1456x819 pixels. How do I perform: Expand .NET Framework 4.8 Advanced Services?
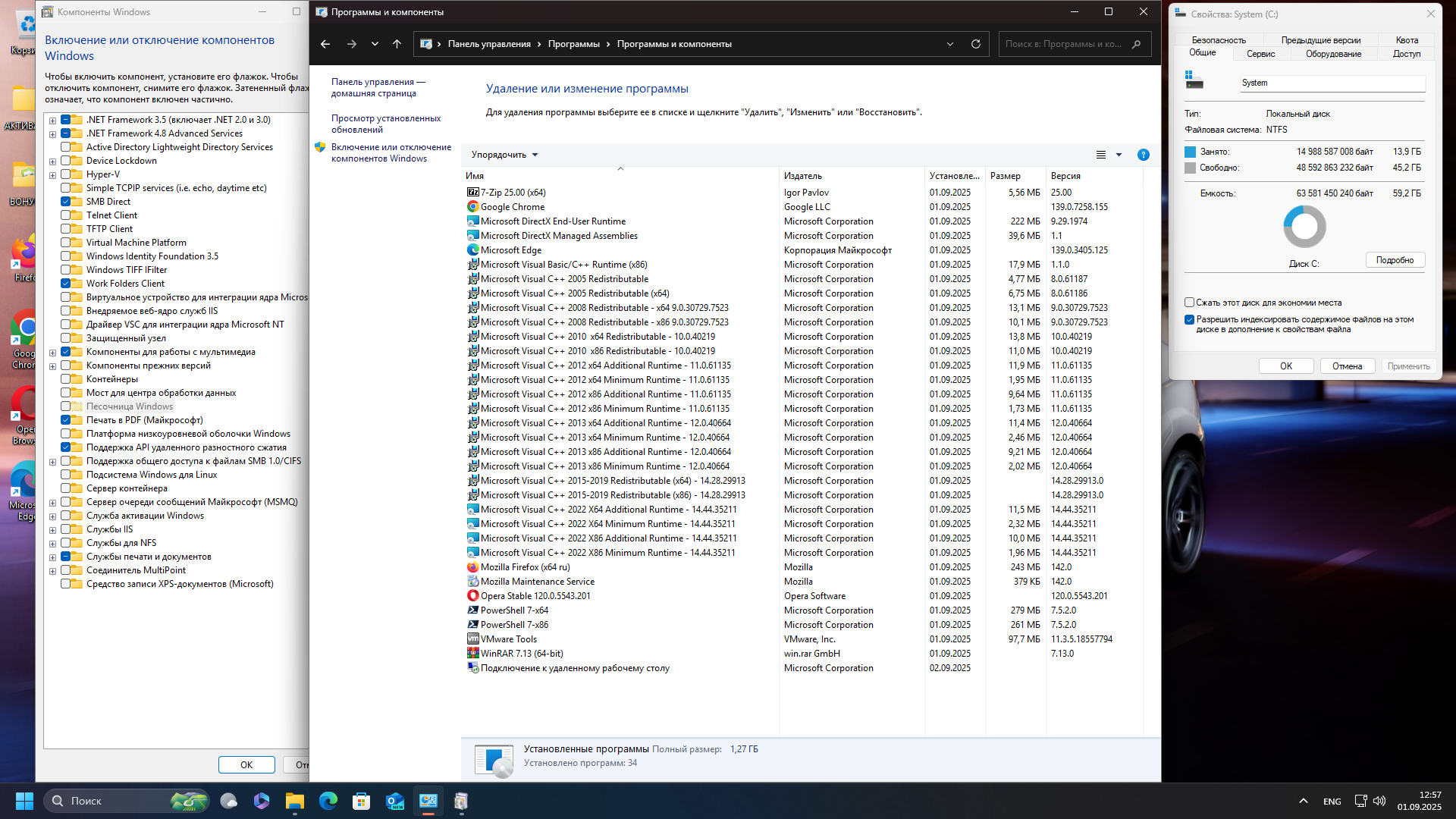(x=52, y=133)
